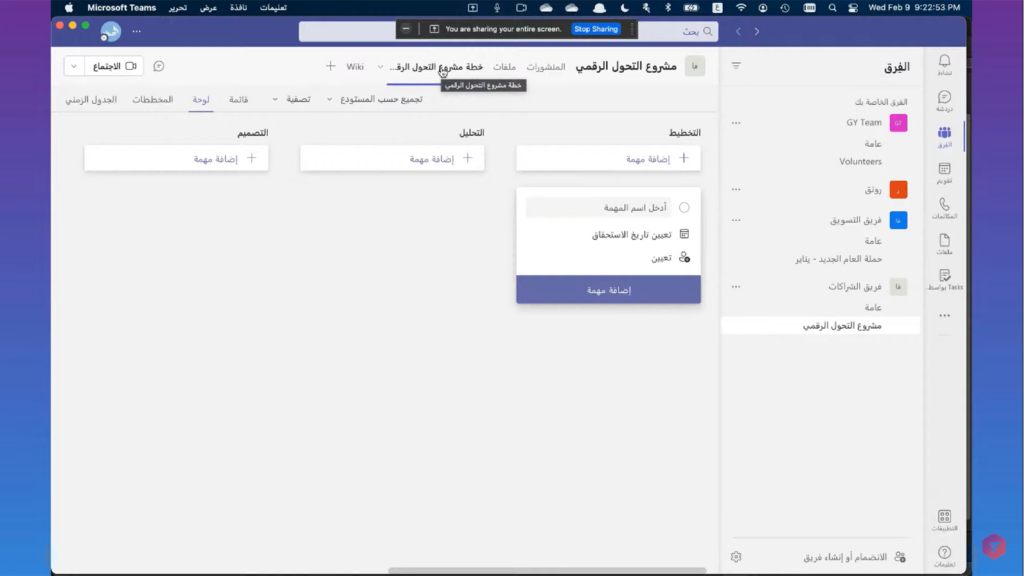Add a new tab with plus icon
Screen dimensions: 1024x576
tap(330, 66)
